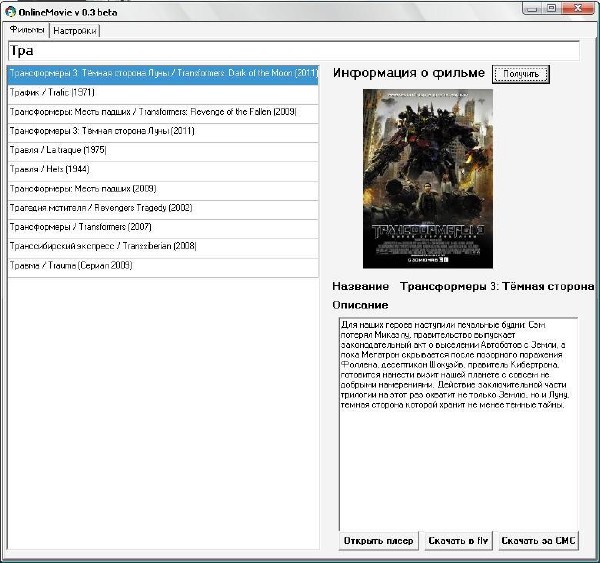The width and height of the screenshot is (600, 563).
Task: Switch to the Фильмы tab
Action: (x=27, y=30)
